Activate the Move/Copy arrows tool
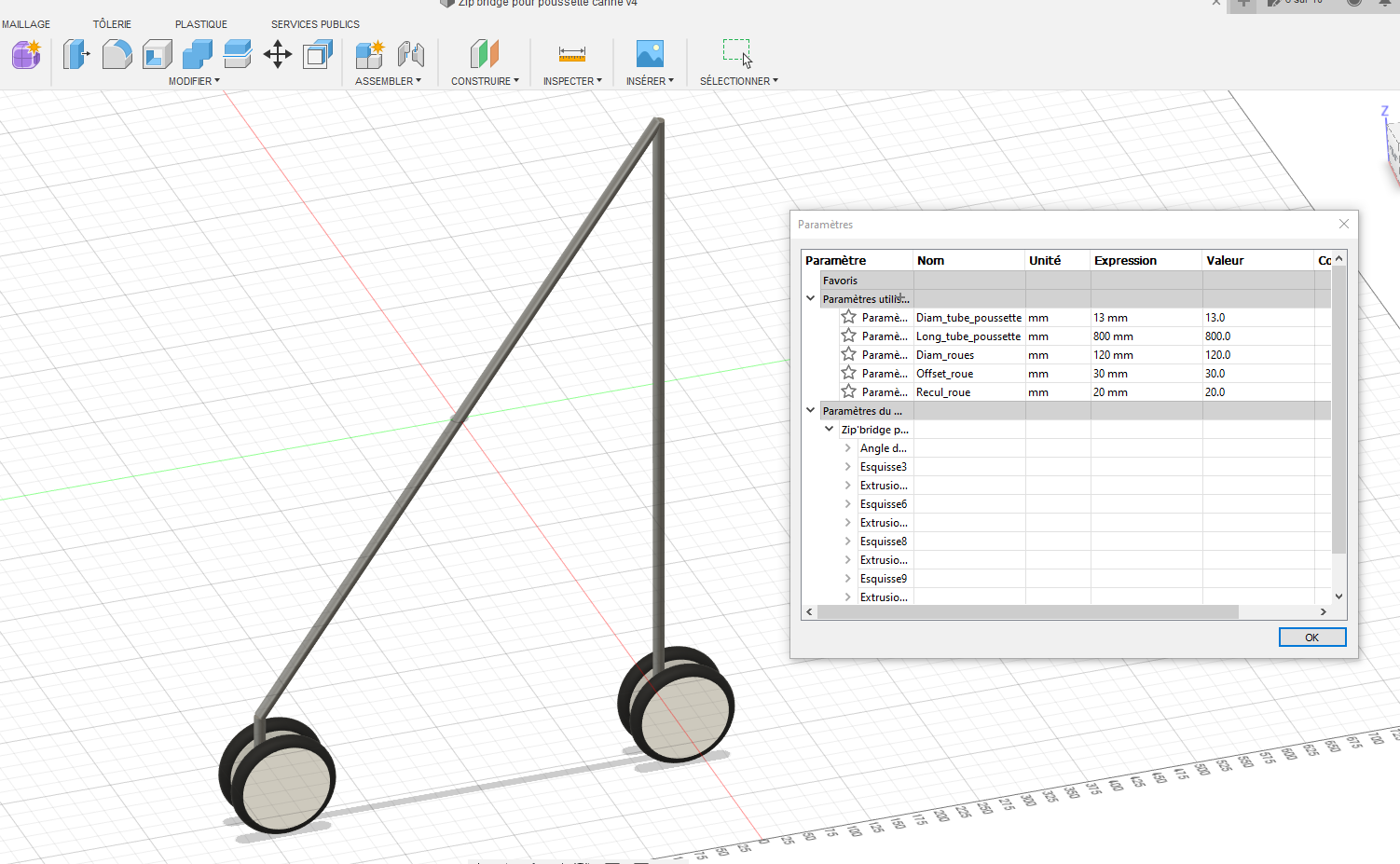This screenshot has height=864, width=1400. pos(278,55)
